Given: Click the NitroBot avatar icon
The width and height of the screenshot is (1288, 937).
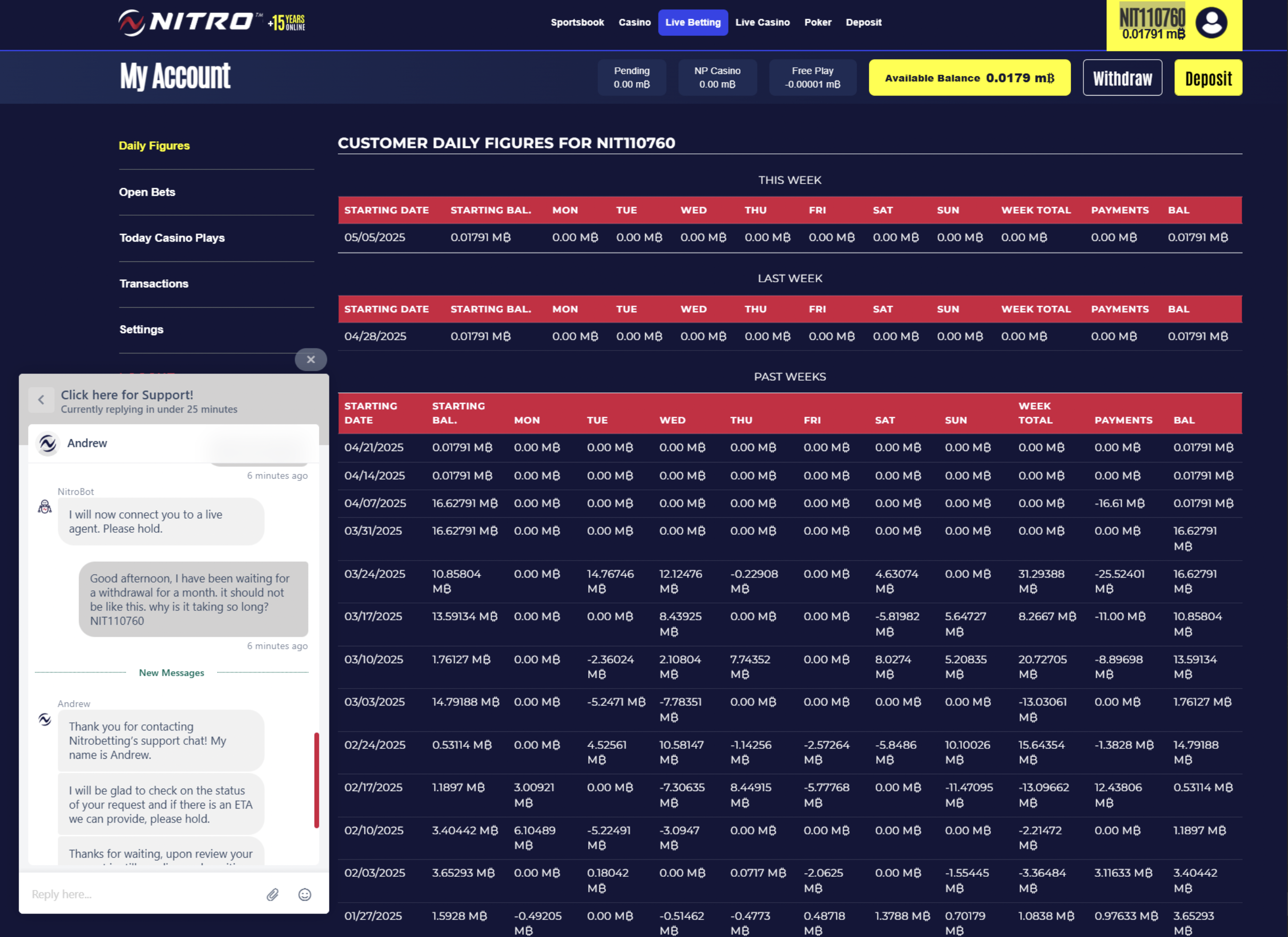Looking at the screenshot, I should click(45, 506).
